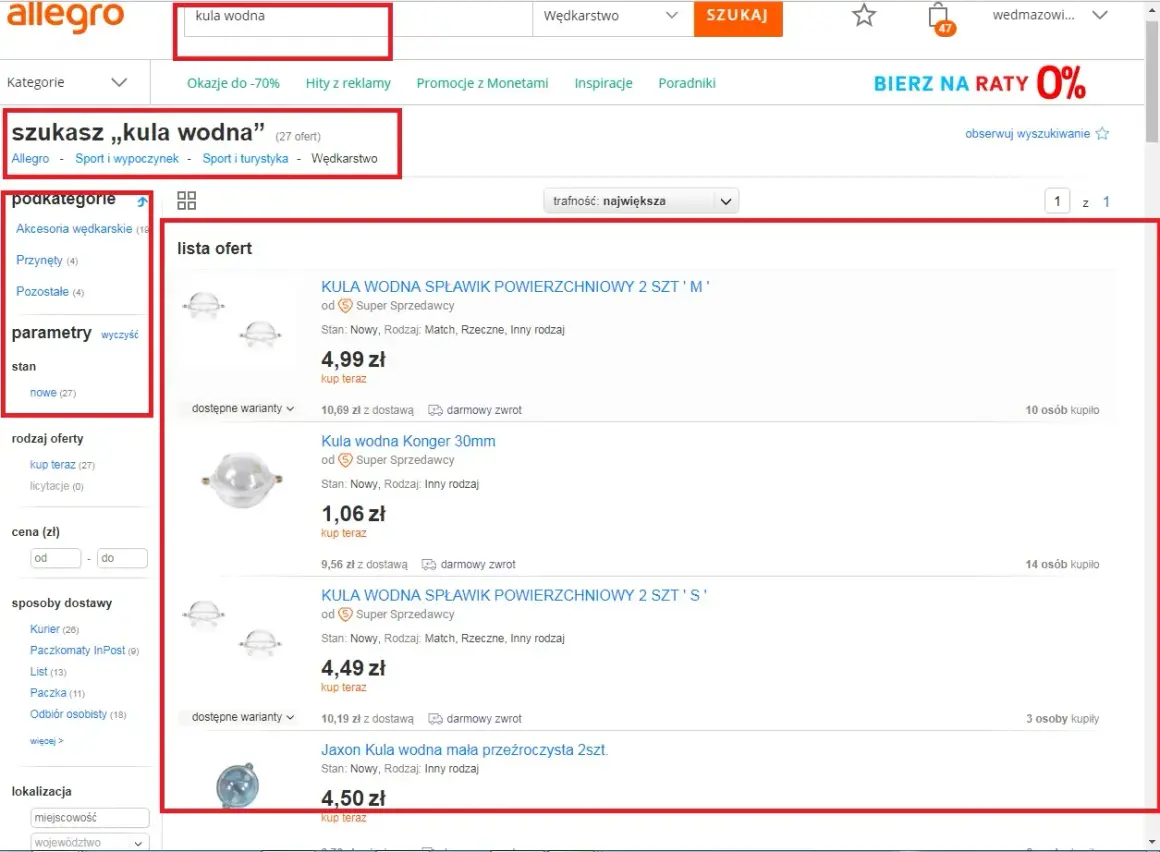
Task: Open województwo dropdown
Action: coord(90,842)
